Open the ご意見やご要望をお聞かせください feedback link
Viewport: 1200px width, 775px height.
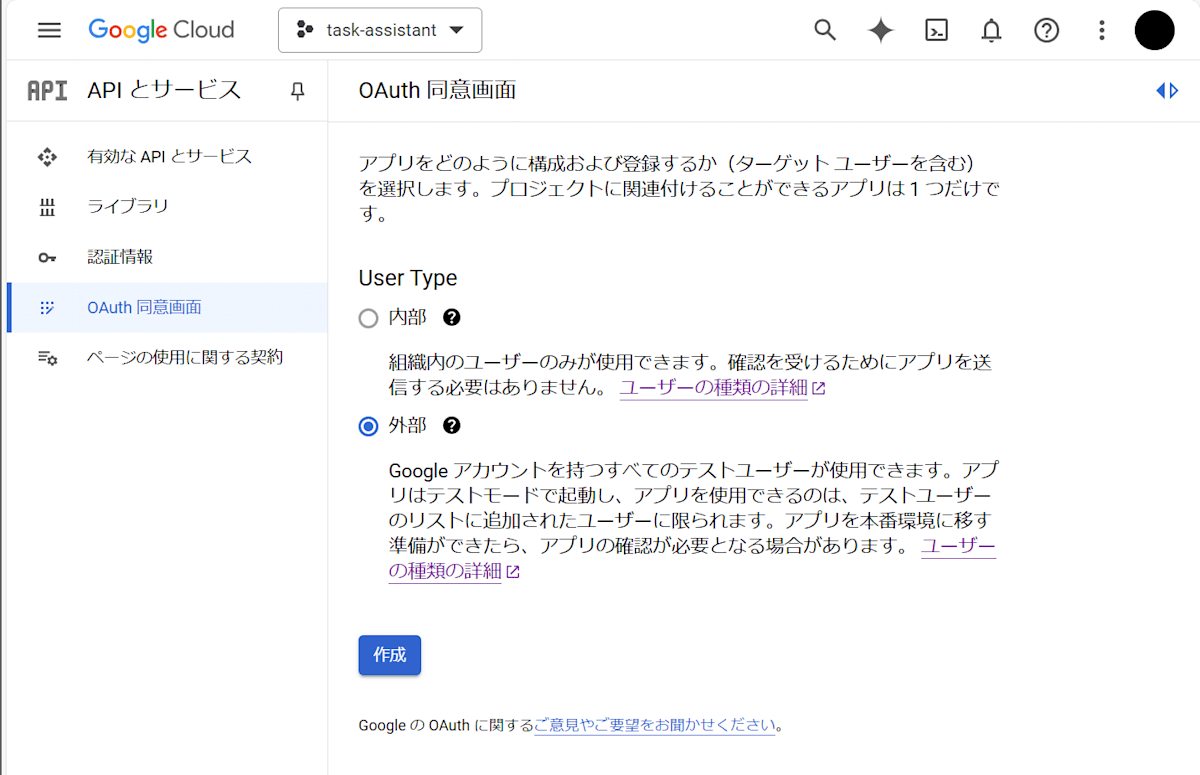pos(655,725)
